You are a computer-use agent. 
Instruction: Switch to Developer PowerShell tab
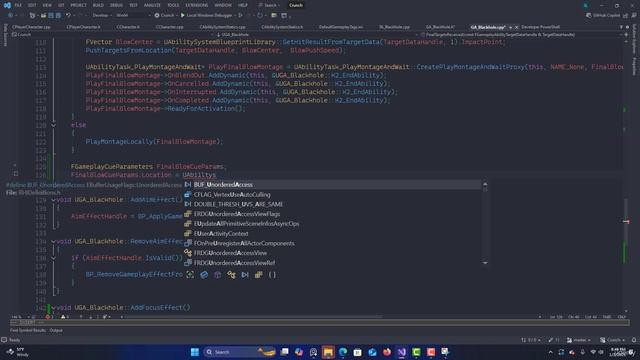tap(540, 27)
